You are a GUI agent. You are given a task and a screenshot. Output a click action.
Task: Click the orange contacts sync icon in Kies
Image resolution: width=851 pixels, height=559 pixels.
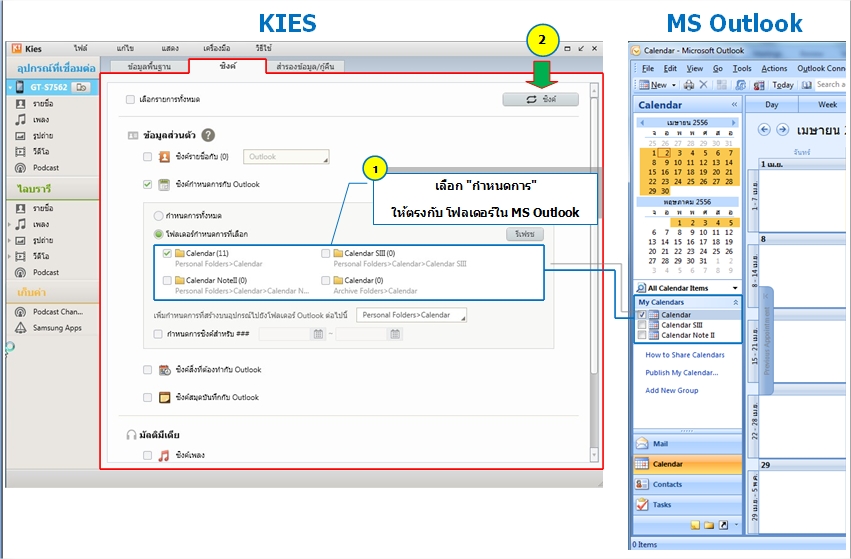[x=164, y=157]
